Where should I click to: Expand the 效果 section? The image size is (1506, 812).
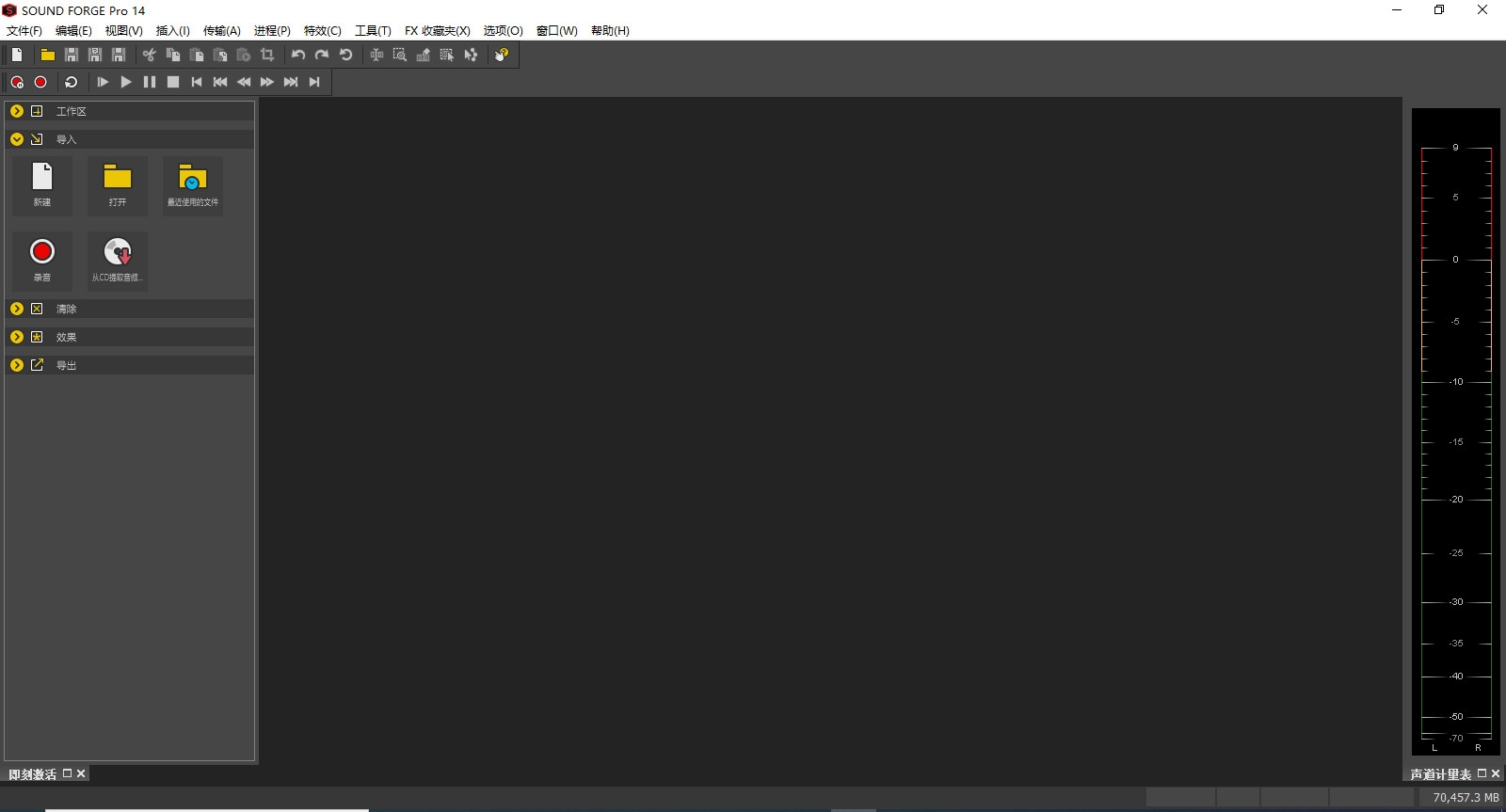pyautogui.click(x=17, y=337)
